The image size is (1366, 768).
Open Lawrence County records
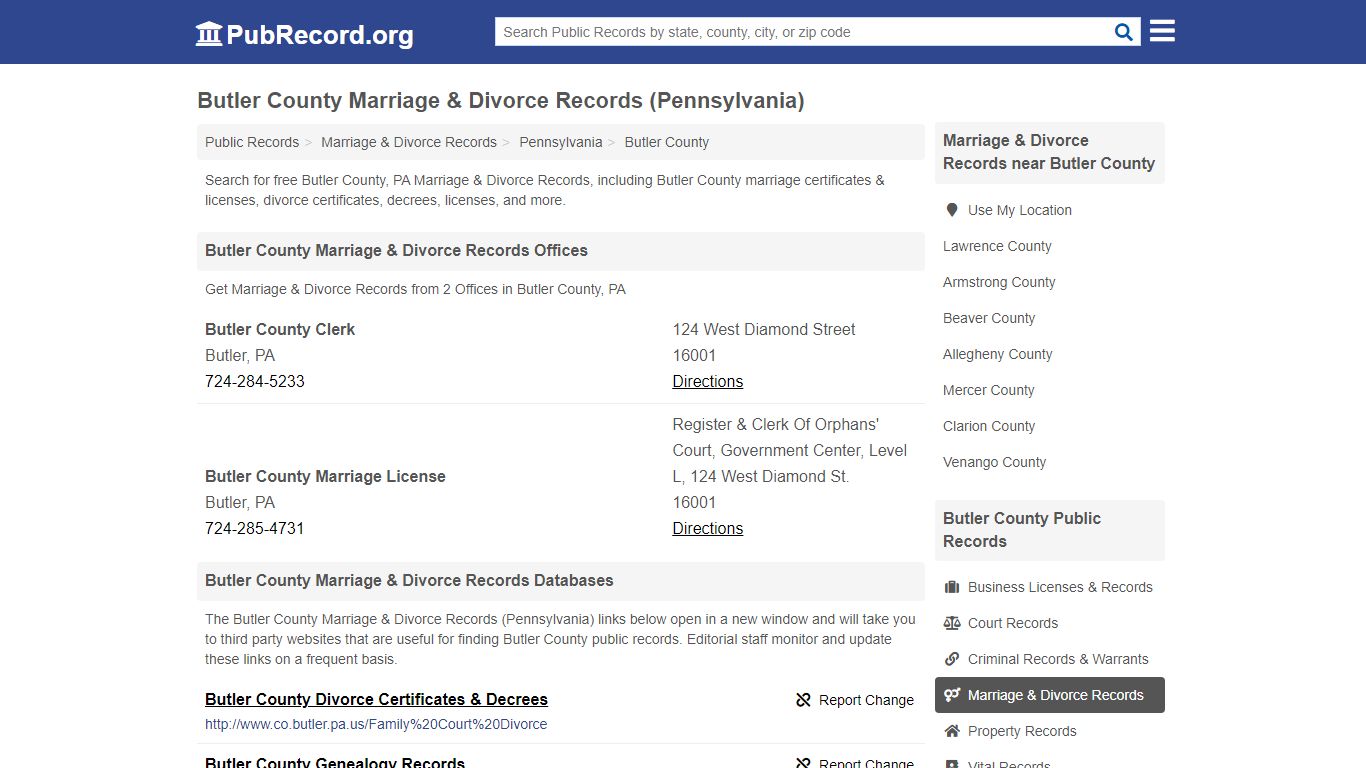pos(997,246)
